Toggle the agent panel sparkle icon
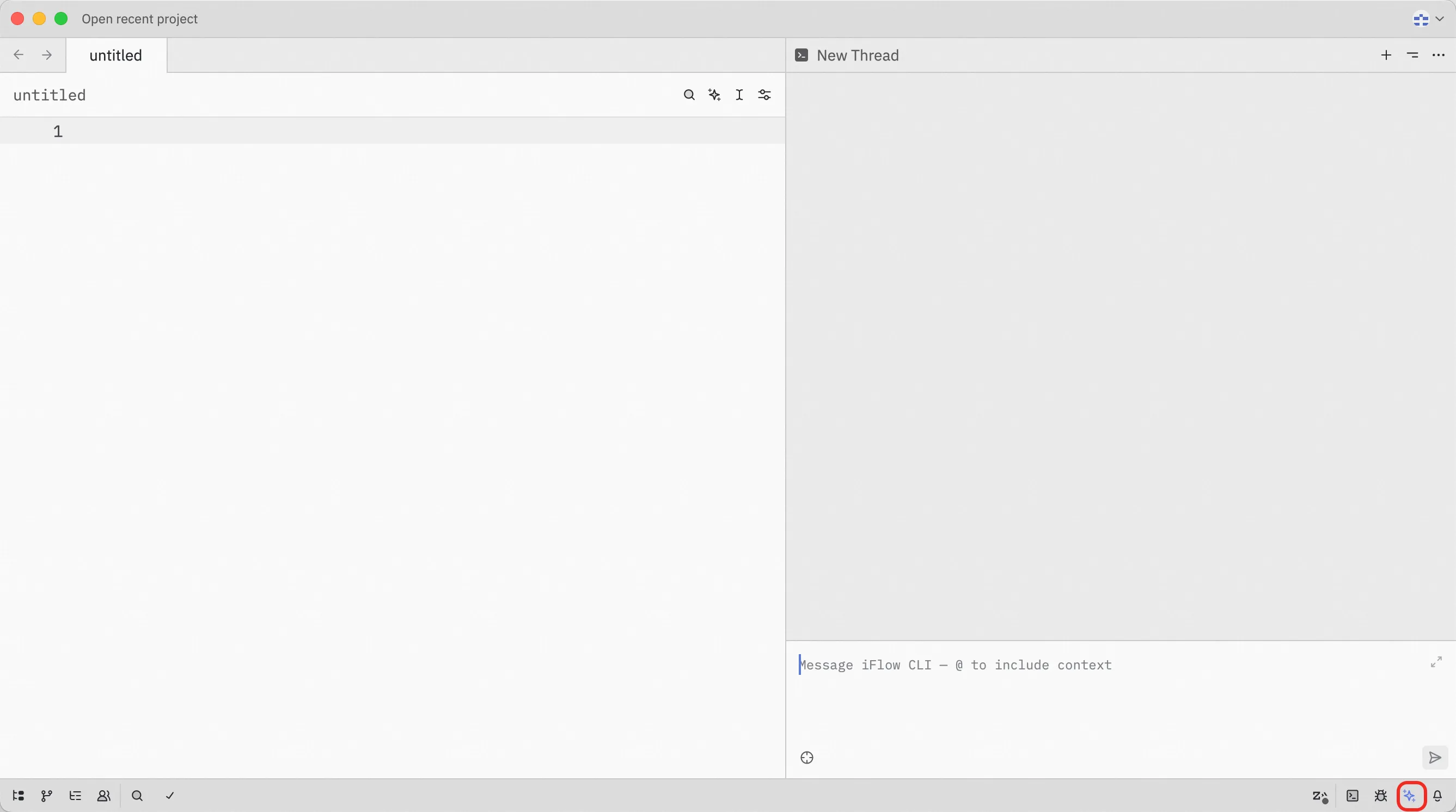The height and width of the screenshot is (812, 1456). (x=1410, y=796)
